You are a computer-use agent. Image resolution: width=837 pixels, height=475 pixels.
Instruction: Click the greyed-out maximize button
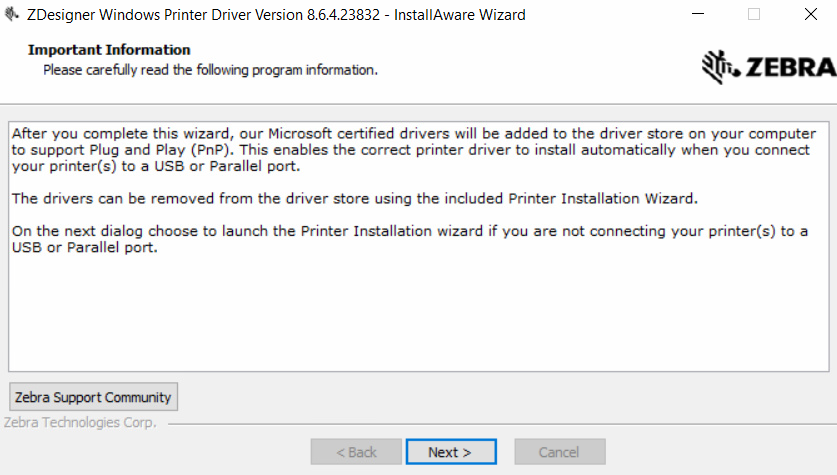click(x=753, y=15)
